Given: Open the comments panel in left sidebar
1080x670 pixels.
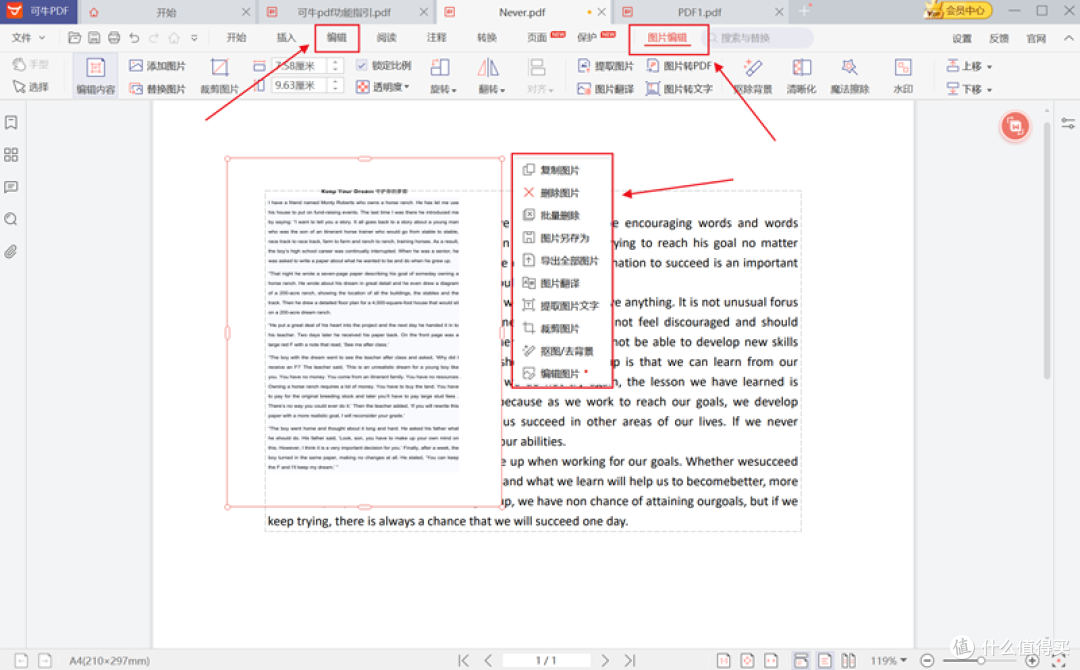Looking at the screenshot, I should [11, 187].
